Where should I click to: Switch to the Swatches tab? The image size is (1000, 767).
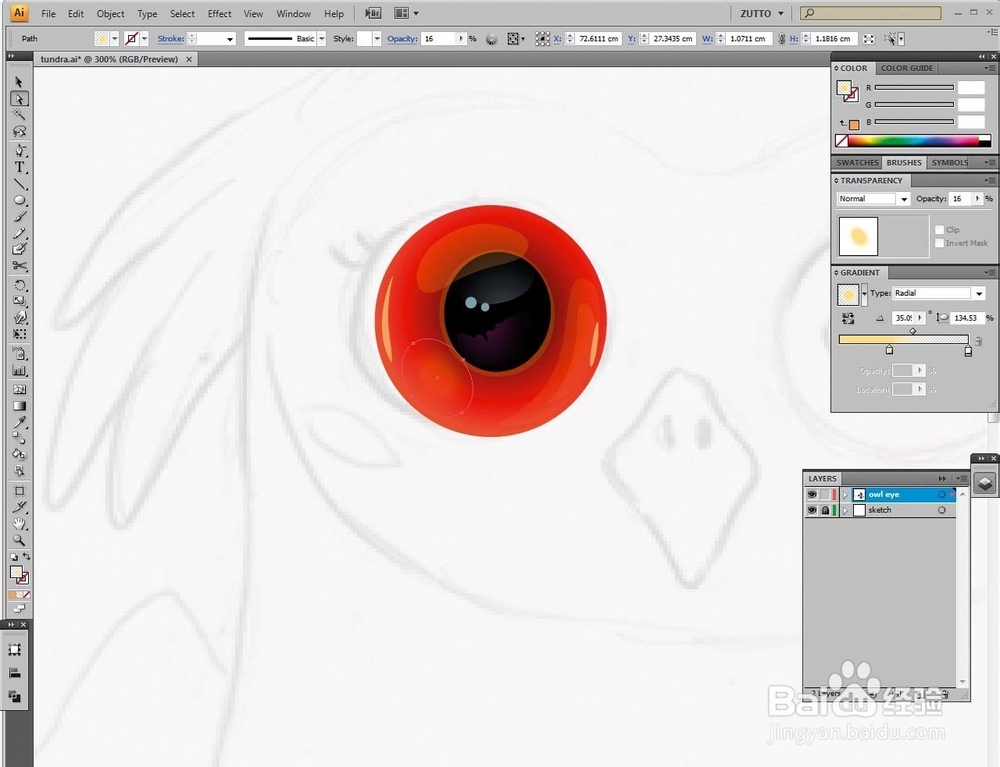[857, 163]
